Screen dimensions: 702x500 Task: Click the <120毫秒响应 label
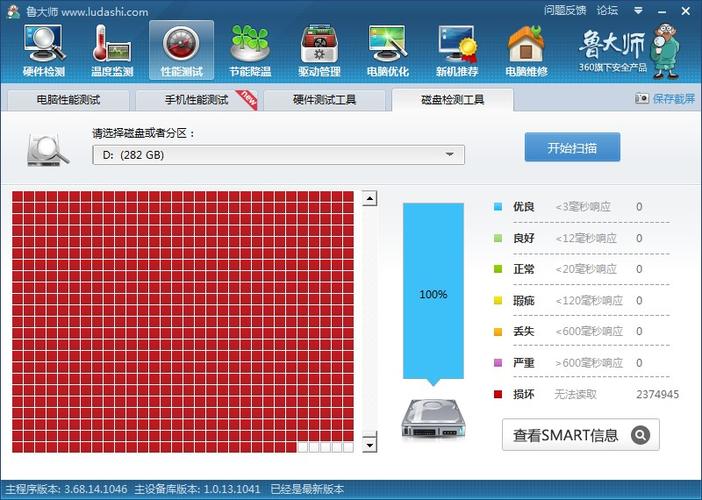tap(589, 300)
